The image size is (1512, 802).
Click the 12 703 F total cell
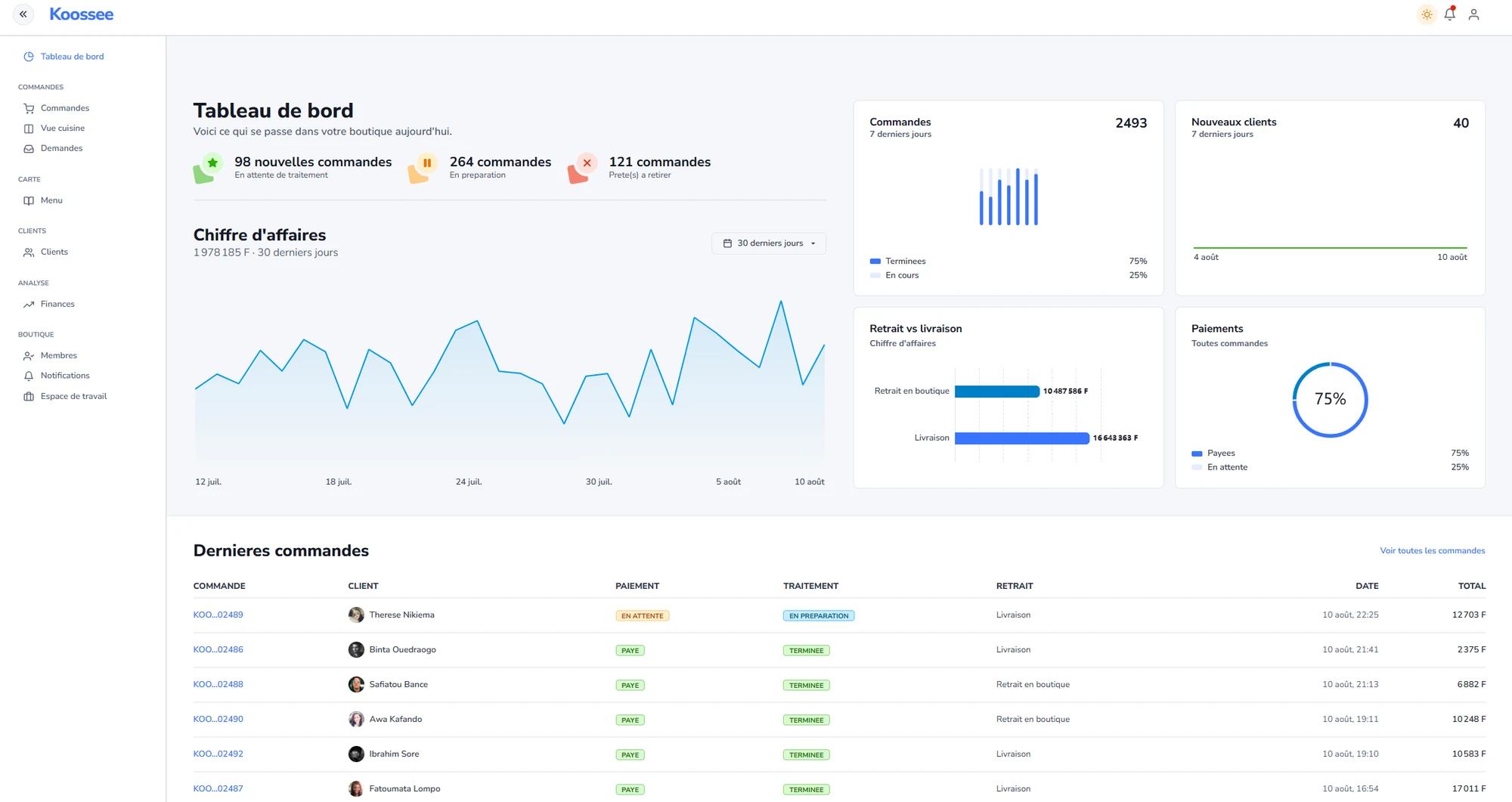tap(1469, 615)
